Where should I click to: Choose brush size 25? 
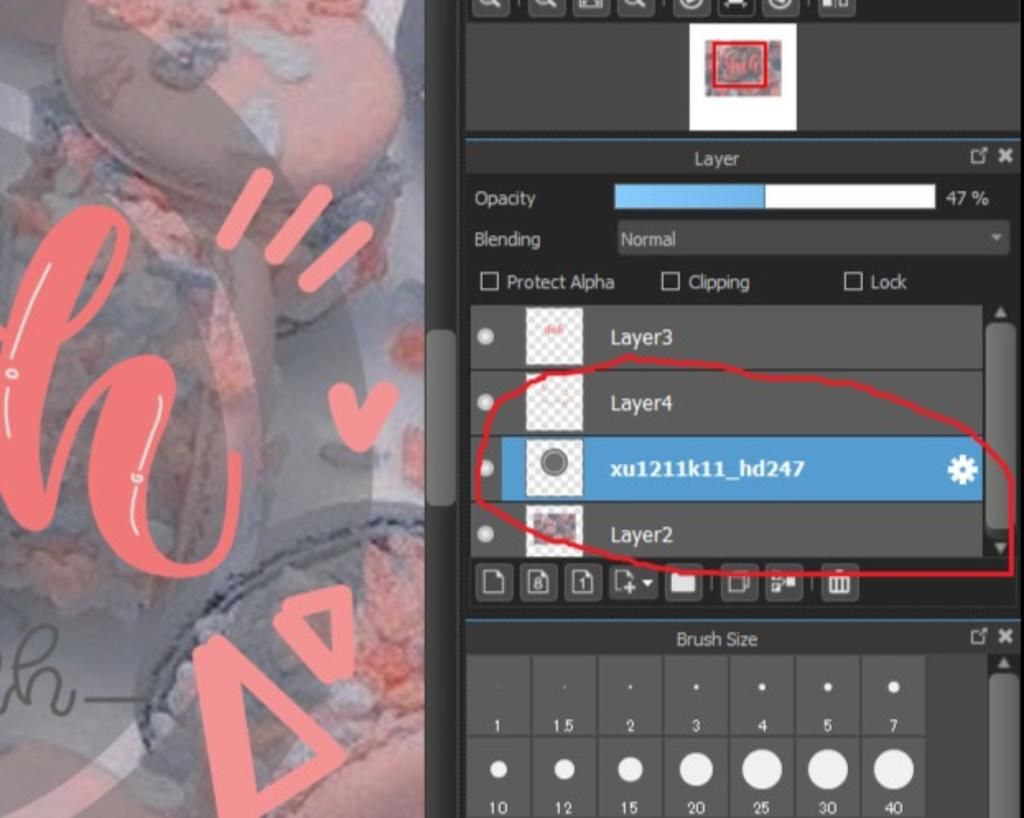[x=761, y=778]
